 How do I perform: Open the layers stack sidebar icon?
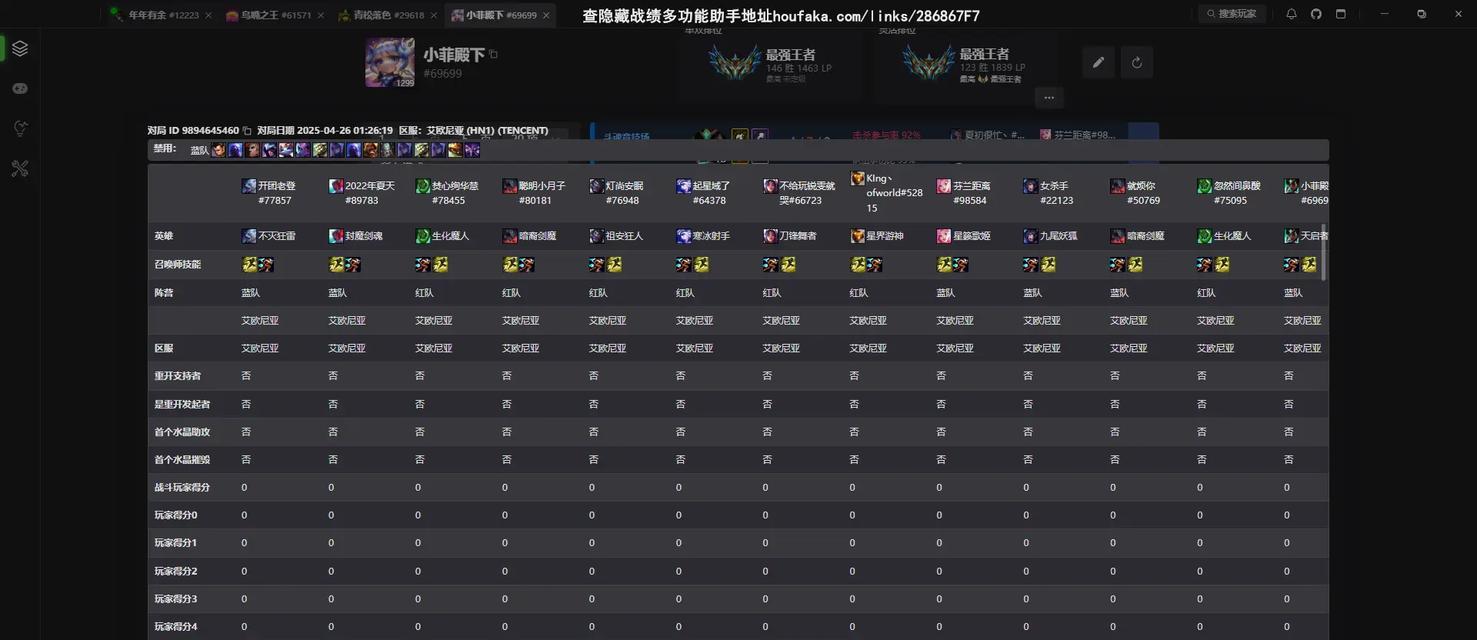(20, 48)
